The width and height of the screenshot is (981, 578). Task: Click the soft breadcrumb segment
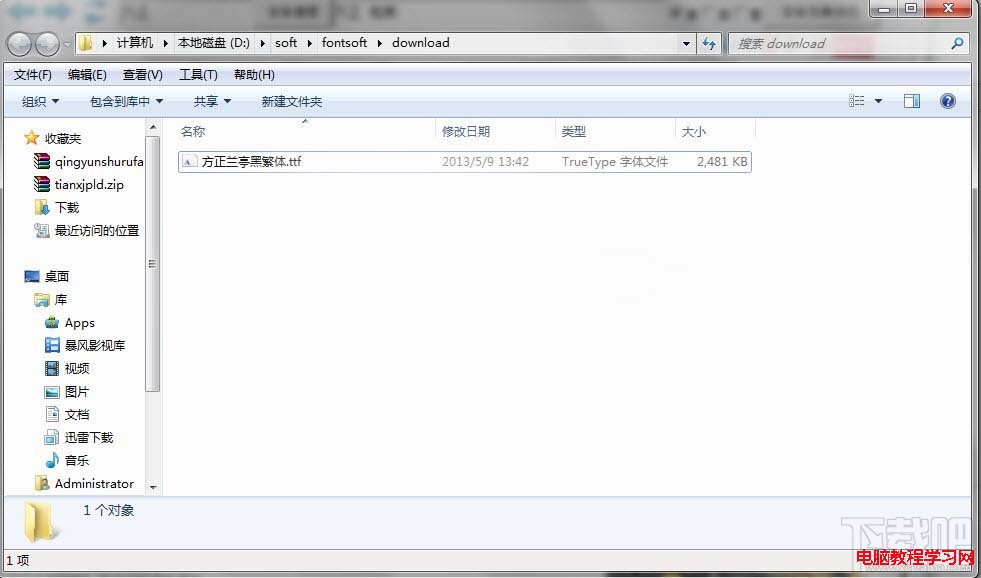(286, 43)
